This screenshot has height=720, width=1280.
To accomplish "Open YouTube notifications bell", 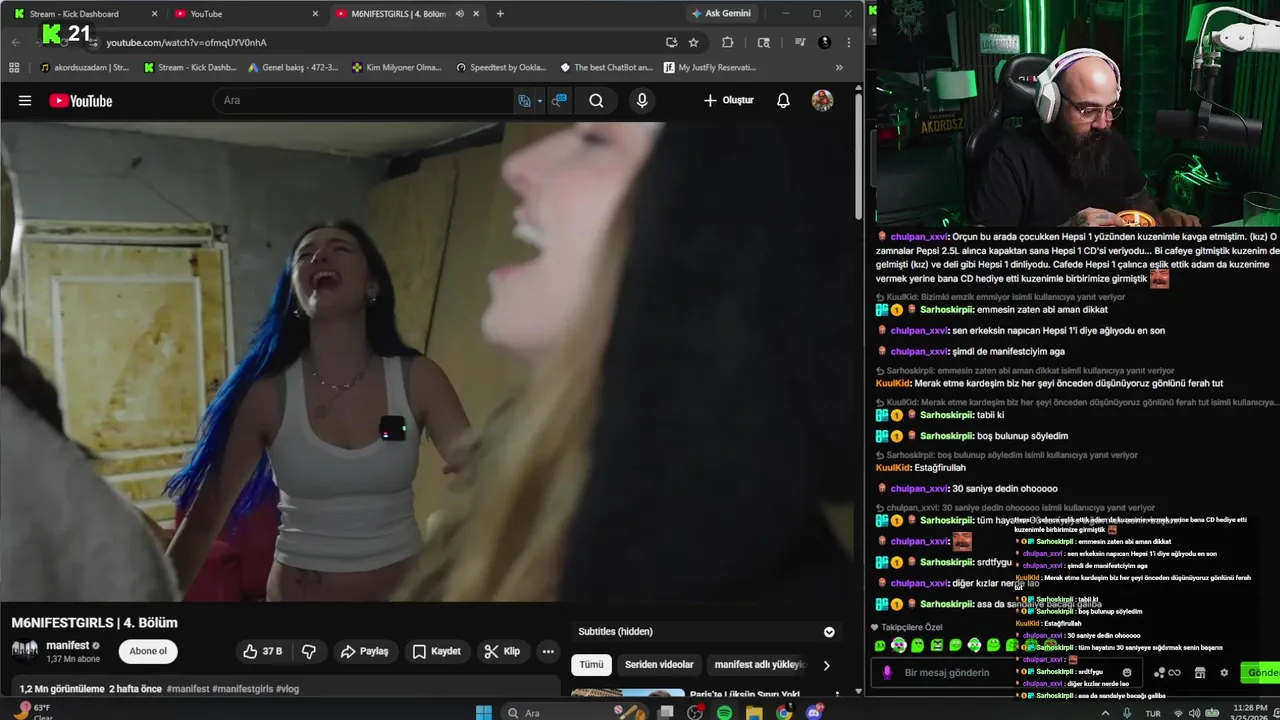I will tap(783, 100).
